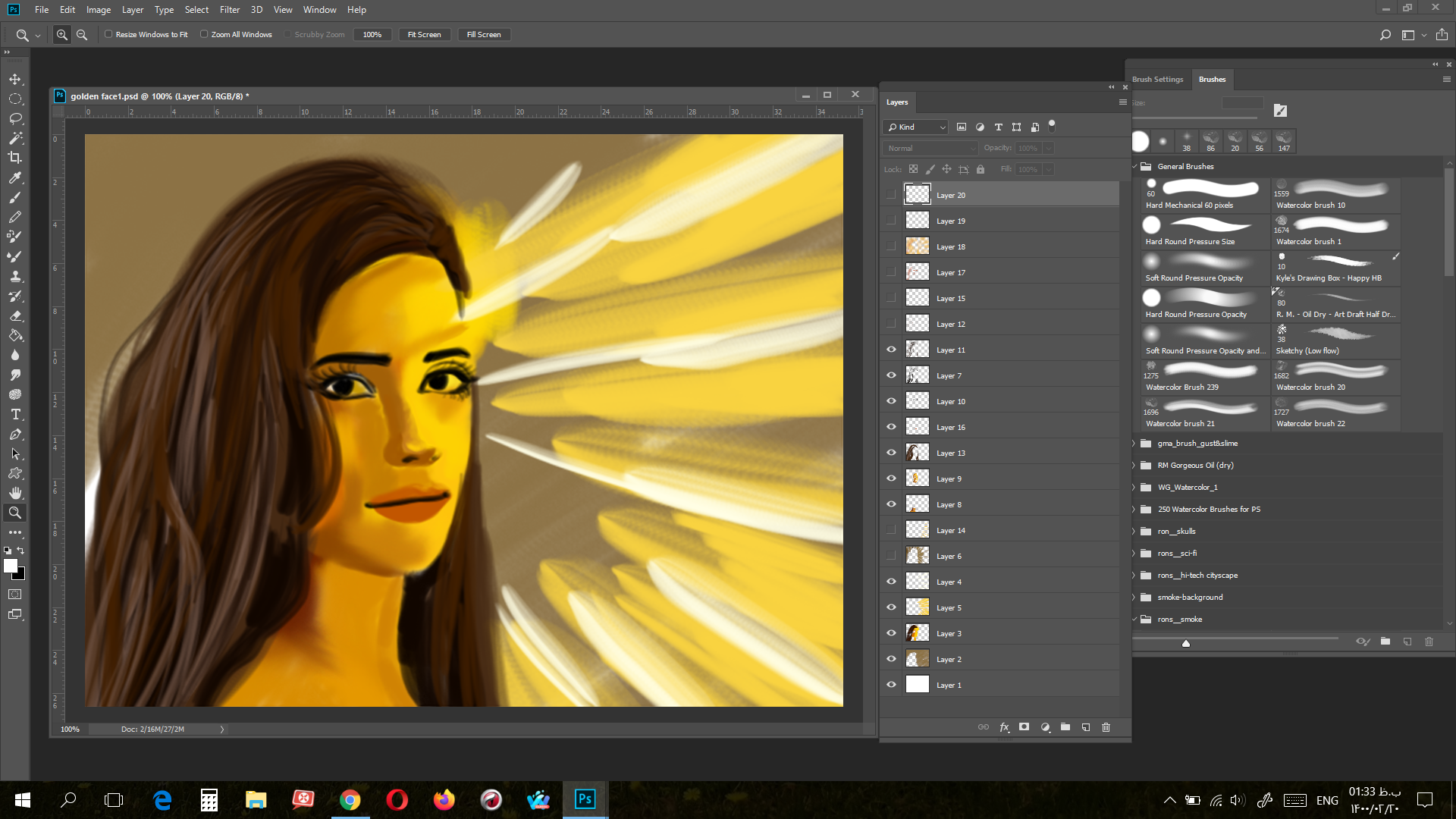Switch to the Brushes tab
The width and height of the screenshot is (1456, 819).
tap(1212, 80)
